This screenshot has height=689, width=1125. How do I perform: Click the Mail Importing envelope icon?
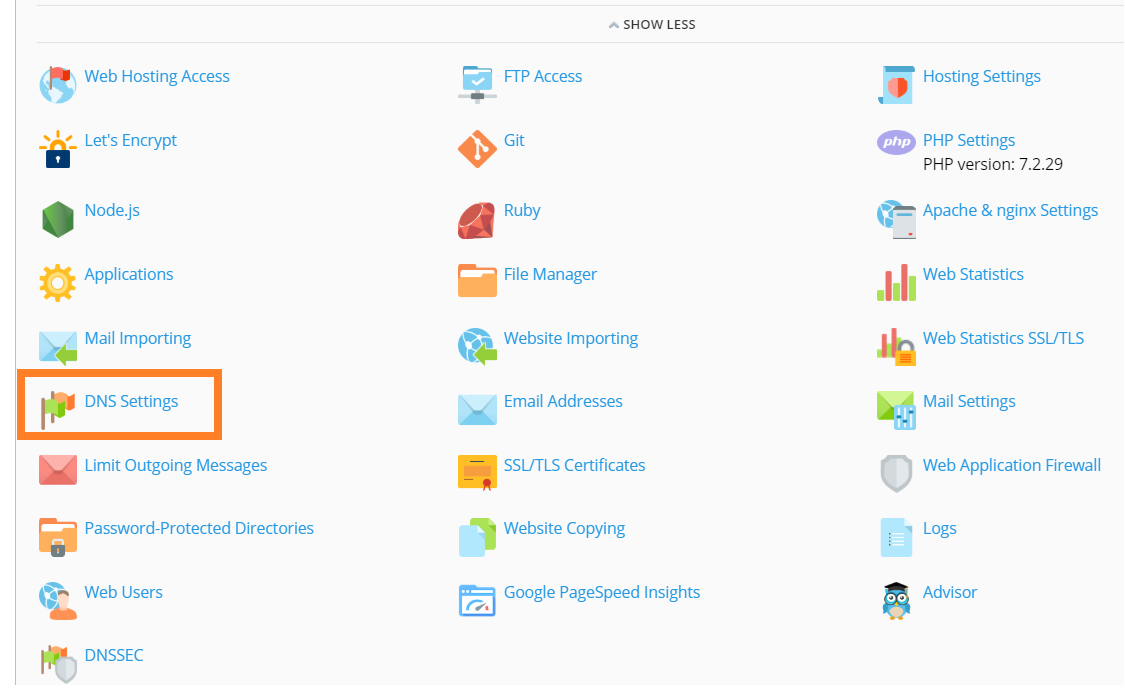[x=57, y=347]
